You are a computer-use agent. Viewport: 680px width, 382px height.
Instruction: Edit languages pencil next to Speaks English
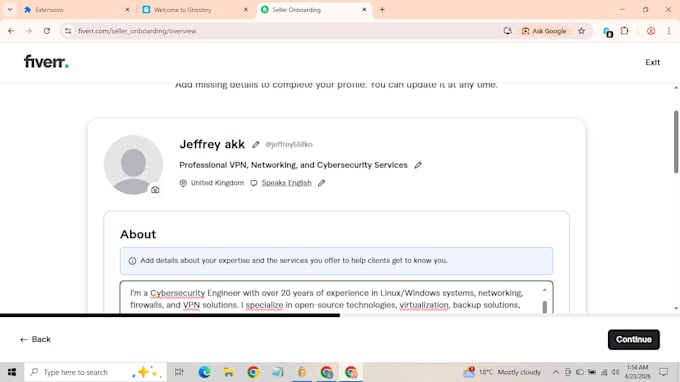click(321, 183)
